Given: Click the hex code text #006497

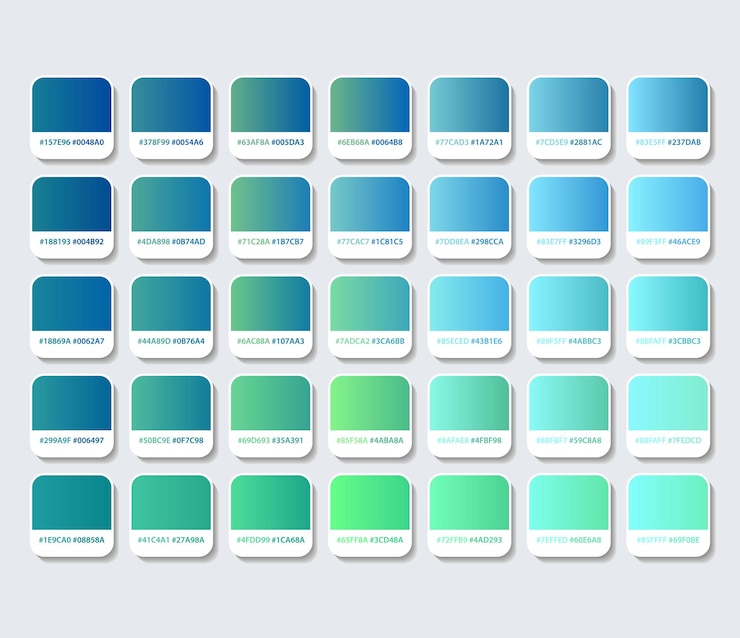Looking at the screenshot, I should pos(88,440).
